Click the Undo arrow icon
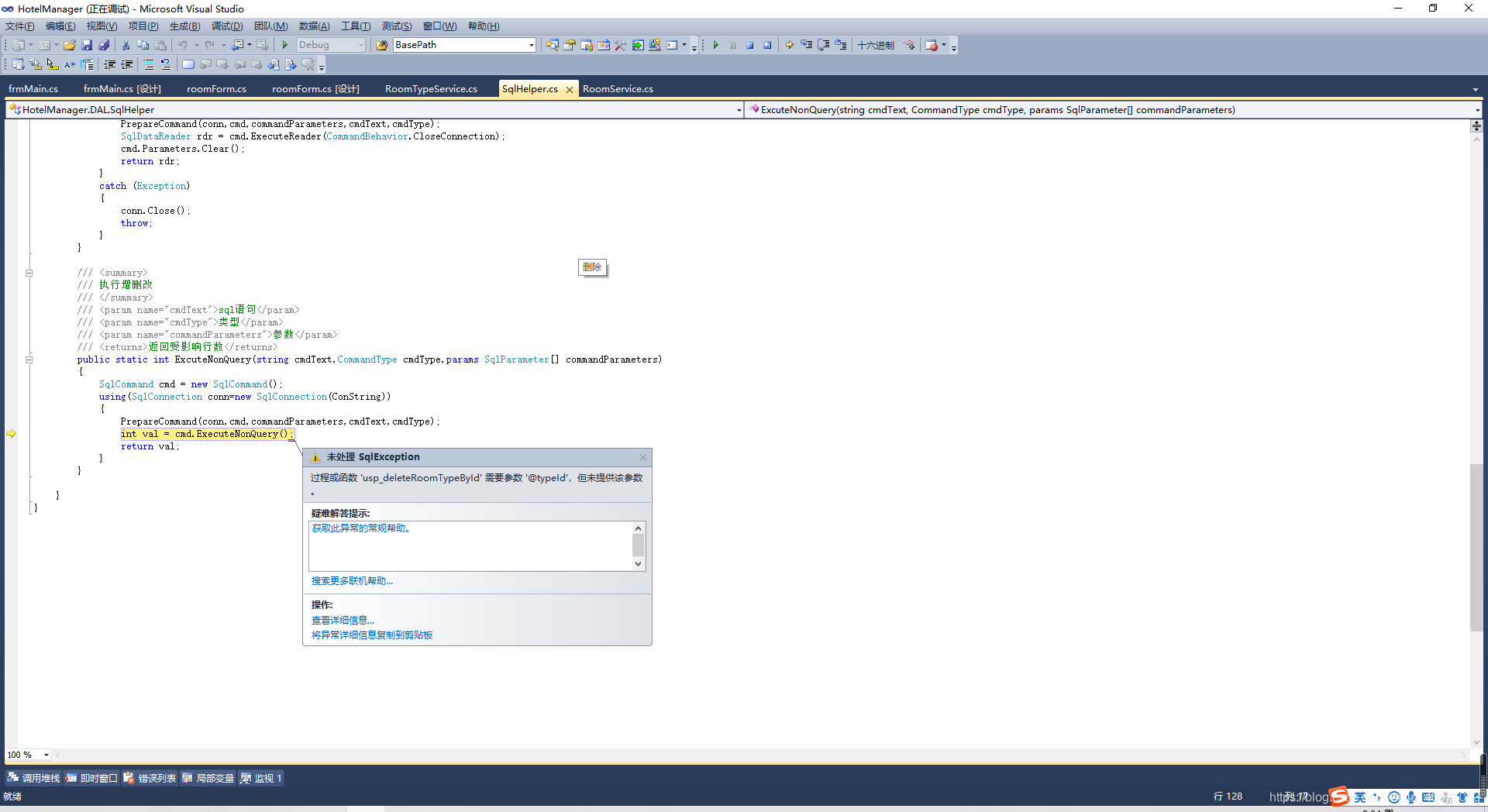 [183, 46]
